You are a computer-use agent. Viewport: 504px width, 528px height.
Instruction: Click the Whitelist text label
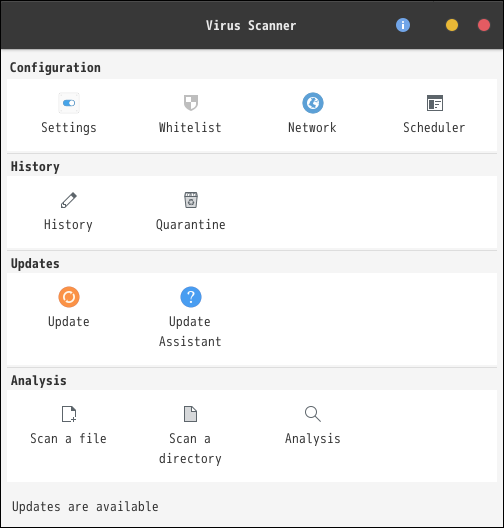(191, 128)
